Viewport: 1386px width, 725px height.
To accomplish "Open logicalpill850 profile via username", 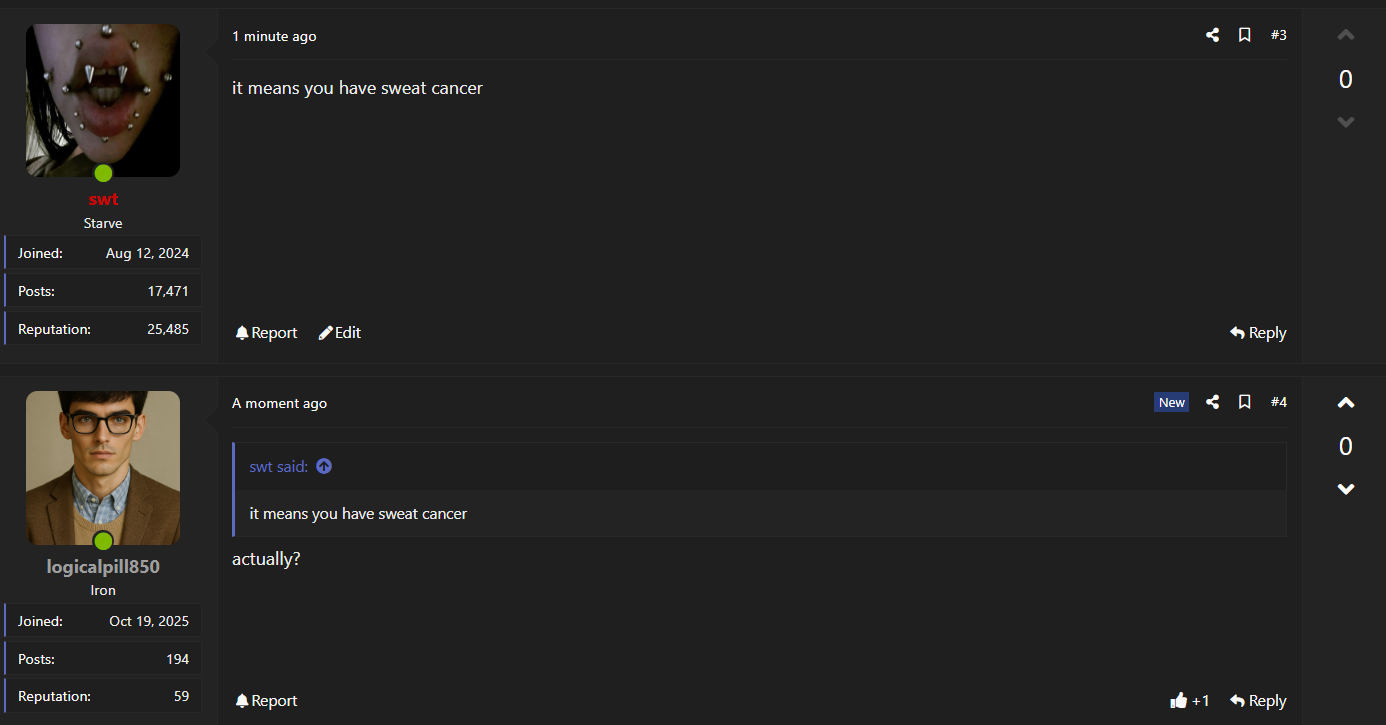I will tap(103, 567).
